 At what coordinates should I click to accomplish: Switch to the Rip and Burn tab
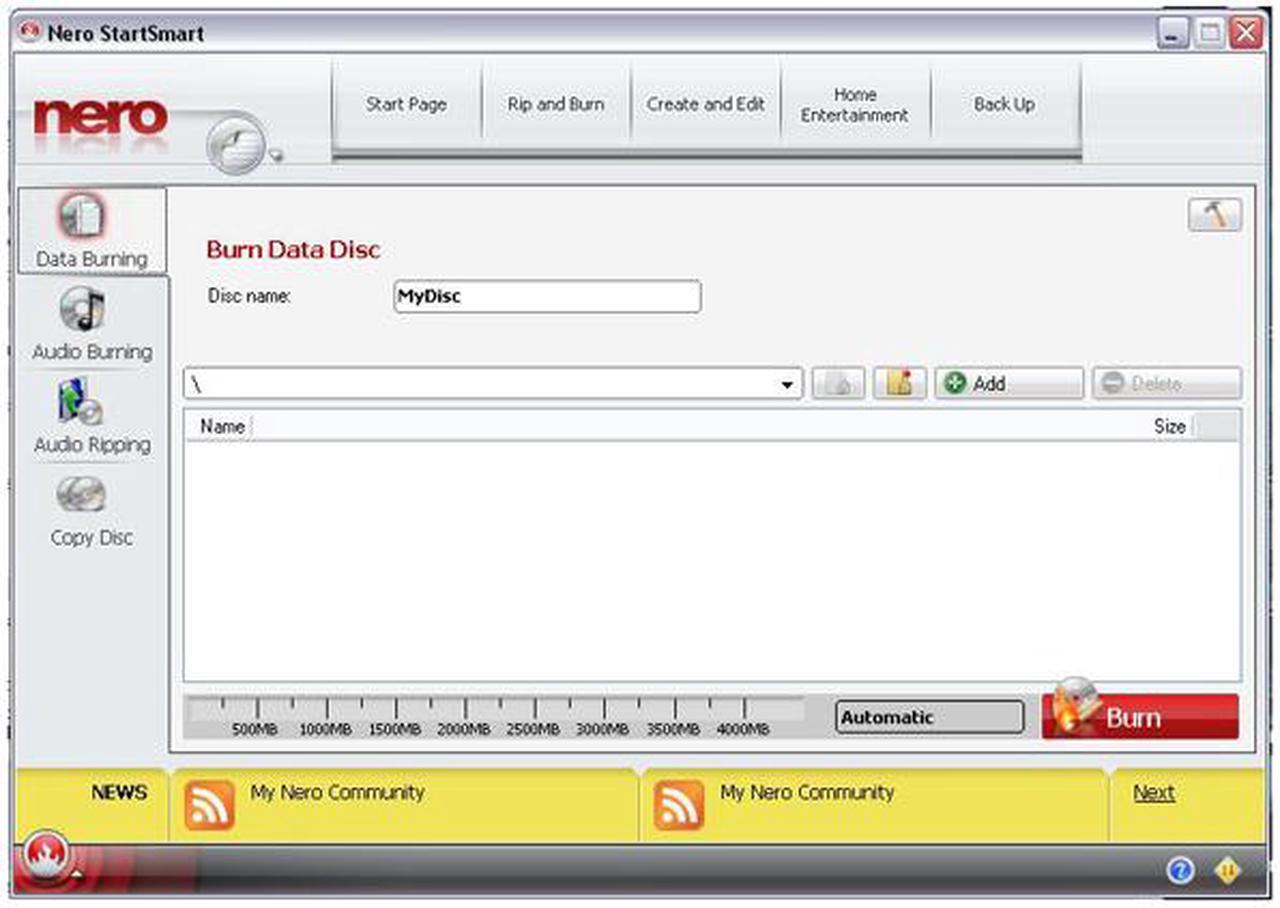click(x=556, y=105)
